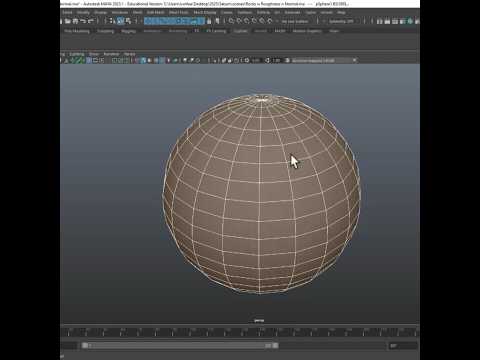Click the polygon sphere in viewport
This screenshot has width=480, height=360.
tap(262, 194)
